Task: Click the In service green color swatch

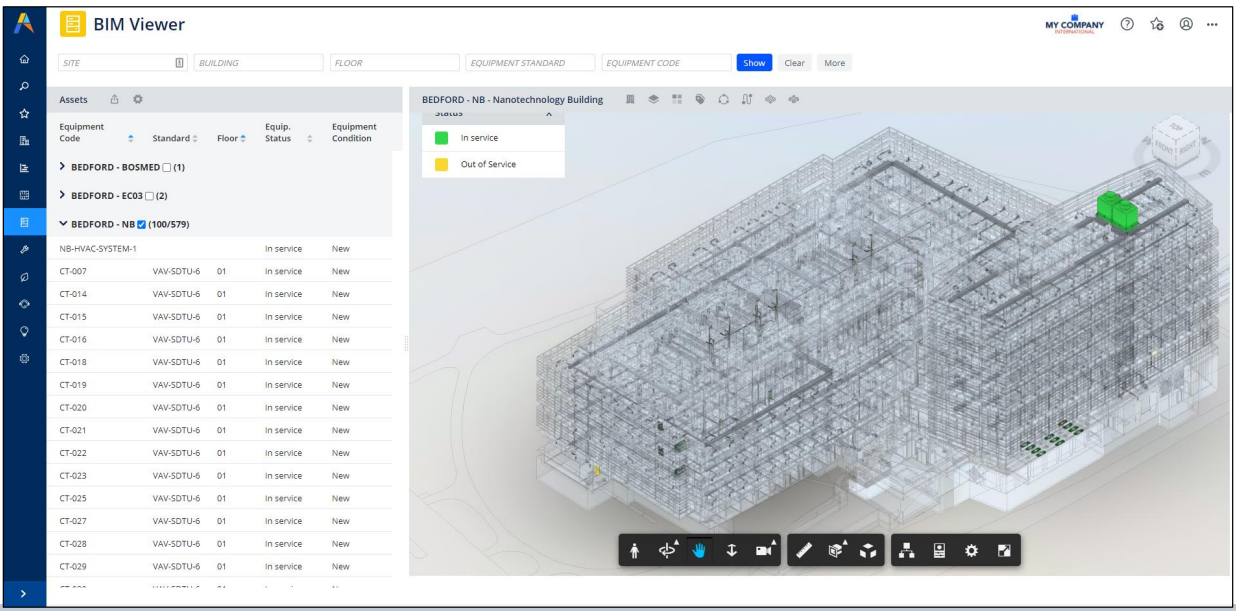Action: tap(441, 138)
